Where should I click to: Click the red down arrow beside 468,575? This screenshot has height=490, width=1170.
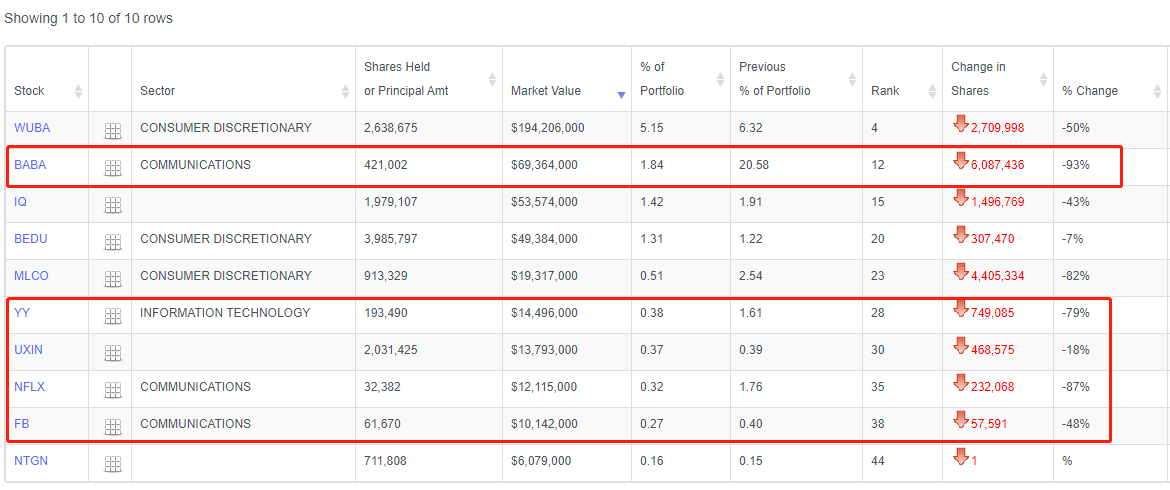[960, 345]
